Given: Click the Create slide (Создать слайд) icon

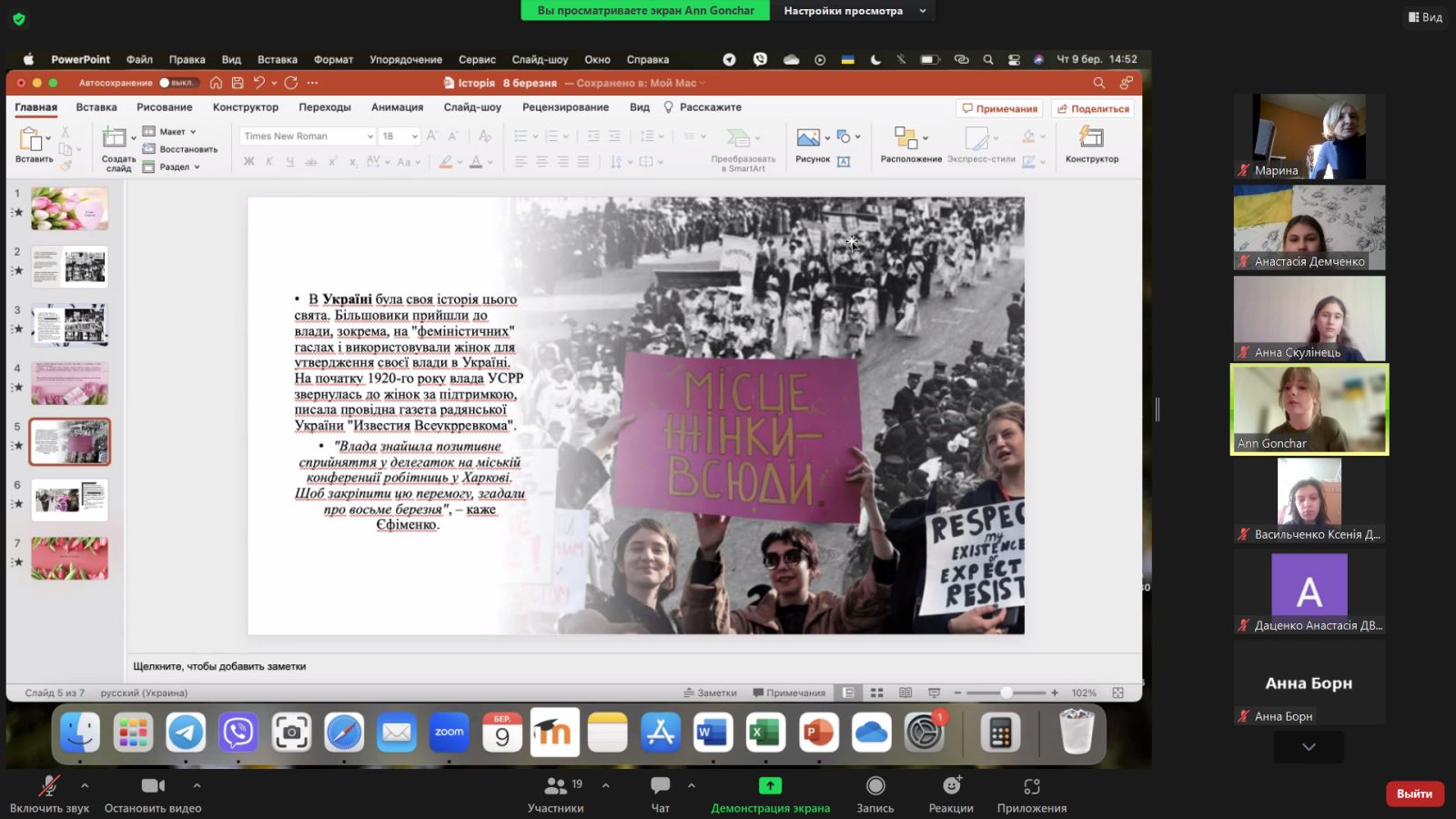Looking at the screenshot, I should [114, 138].
